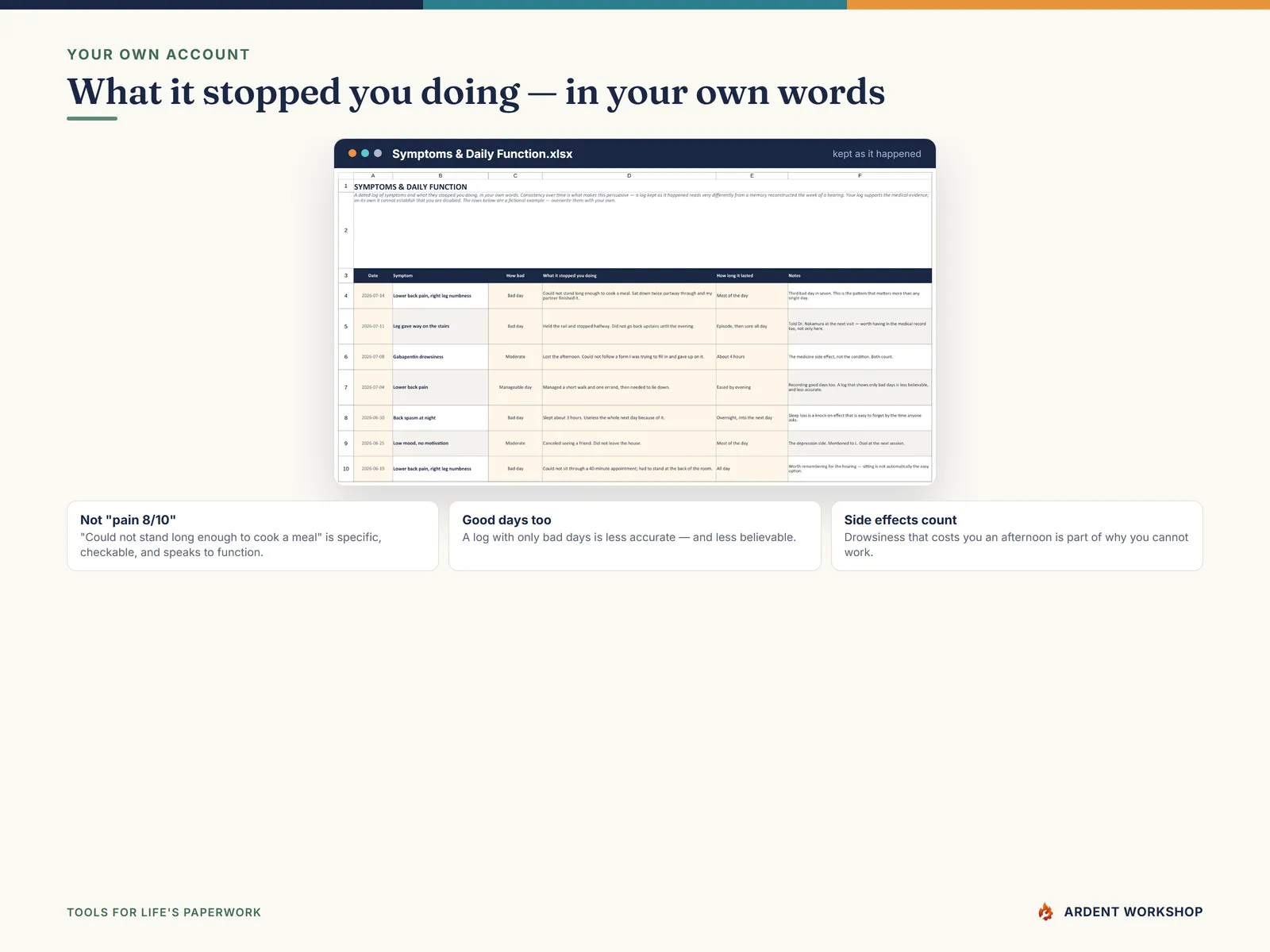Select row 1 number header
Image resolution: width=1270 pixels, height=952 pixels.
(346, 186)
